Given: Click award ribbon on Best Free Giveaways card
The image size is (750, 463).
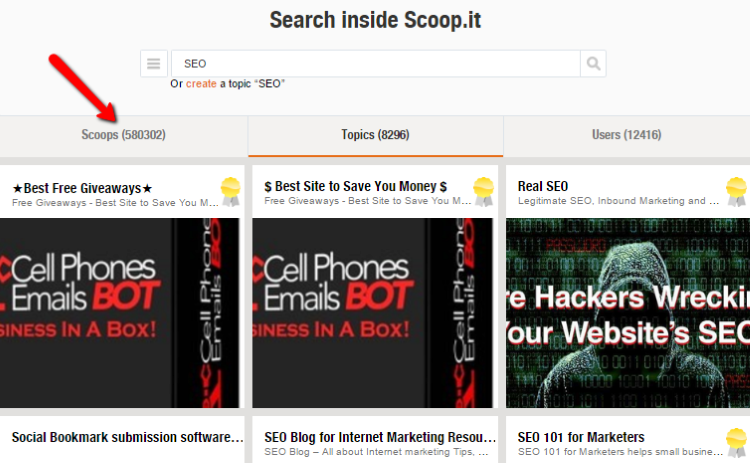Looking at the screenshot, I should pyautogui.click(x=231, y=192).
